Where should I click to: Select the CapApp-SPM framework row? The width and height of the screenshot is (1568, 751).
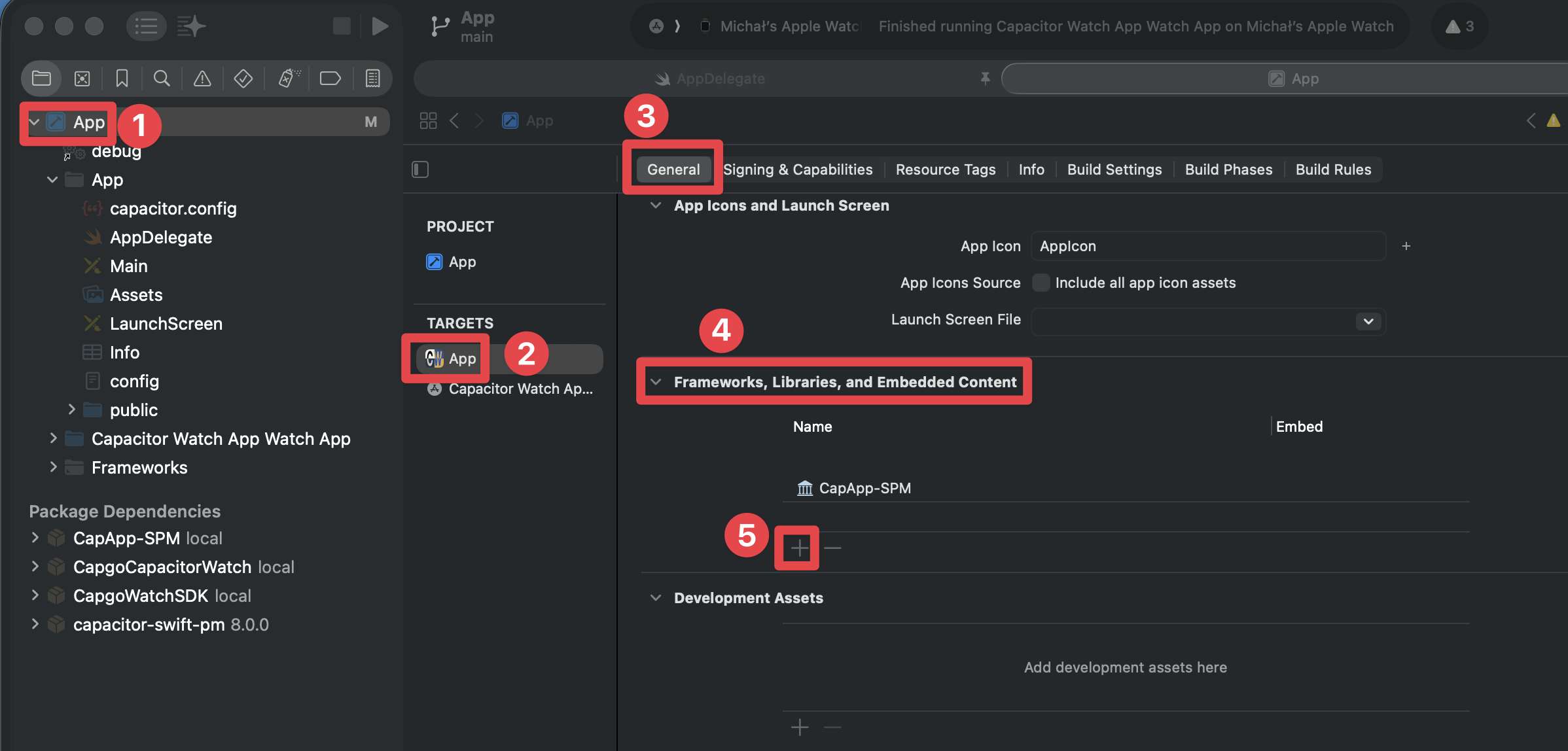tap(1126, 488)
